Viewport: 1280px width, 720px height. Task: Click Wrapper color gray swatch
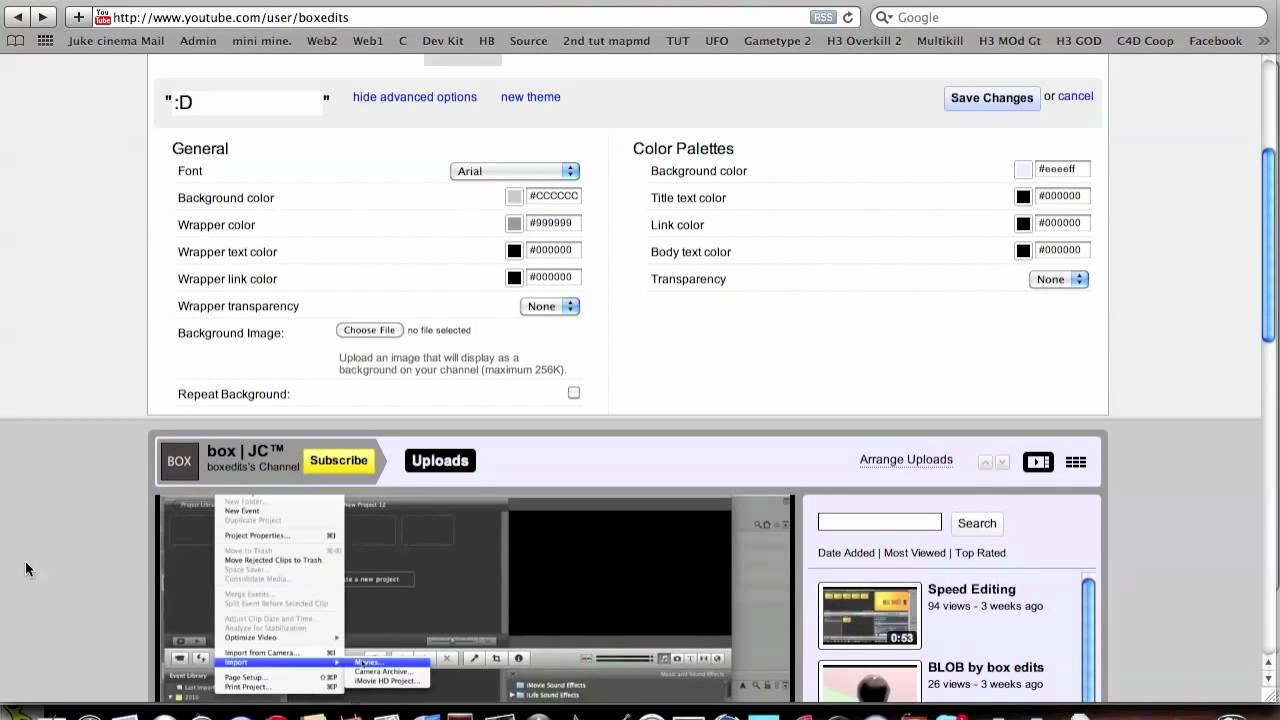point(514,224)
